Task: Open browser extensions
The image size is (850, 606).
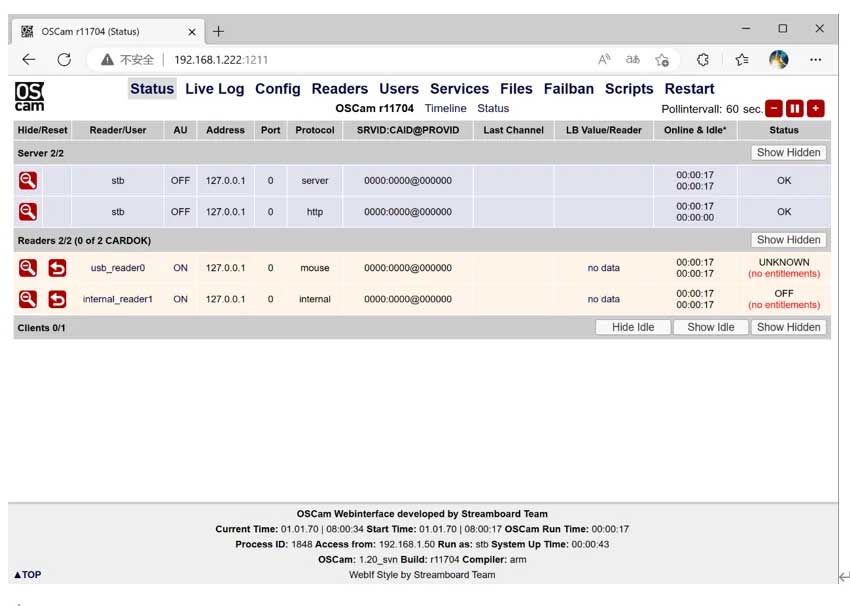Action: pos(703,60)
